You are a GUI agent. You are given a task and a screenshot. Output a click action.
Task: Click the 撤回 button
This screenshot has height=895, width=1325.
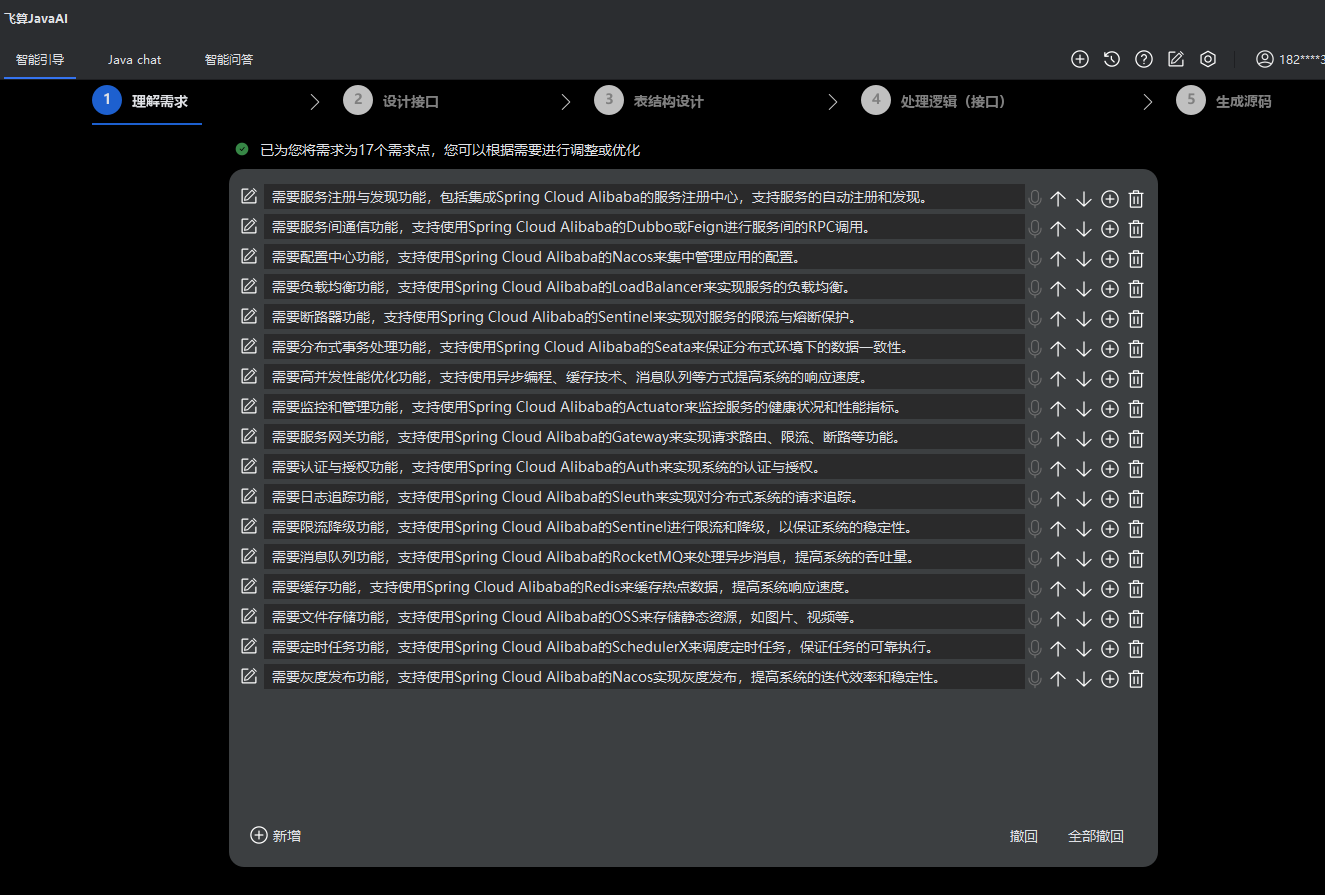tap(1024, 836)
